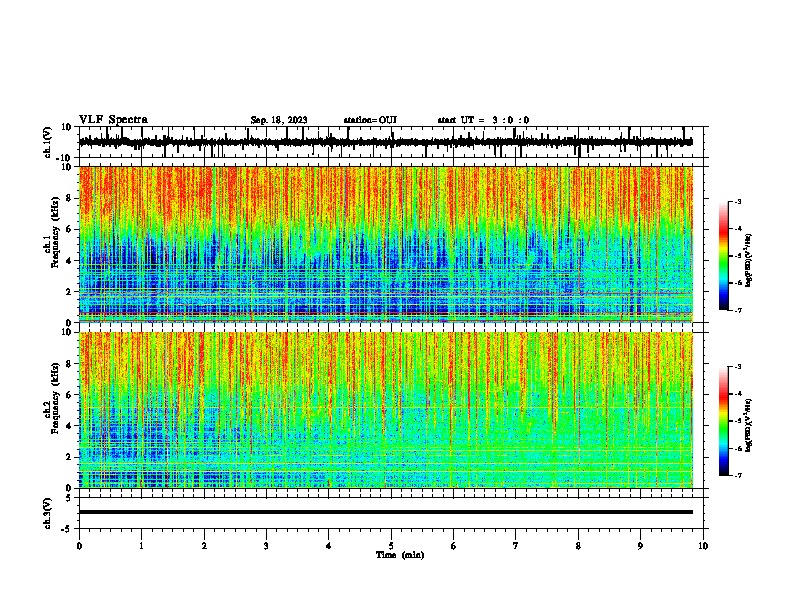Screen dimensions: 792x612
Task: Click inside the ch.1 spectrogram panel
Action: 386,244
